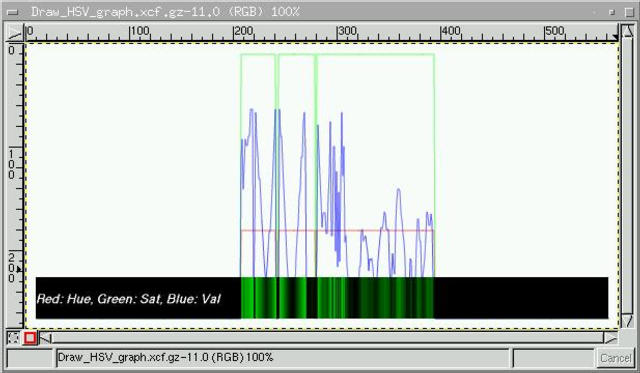Click the small iconify button in the title bar
Image resolution: width=640 pixels, height=373 pixels.
coord(611,12)
